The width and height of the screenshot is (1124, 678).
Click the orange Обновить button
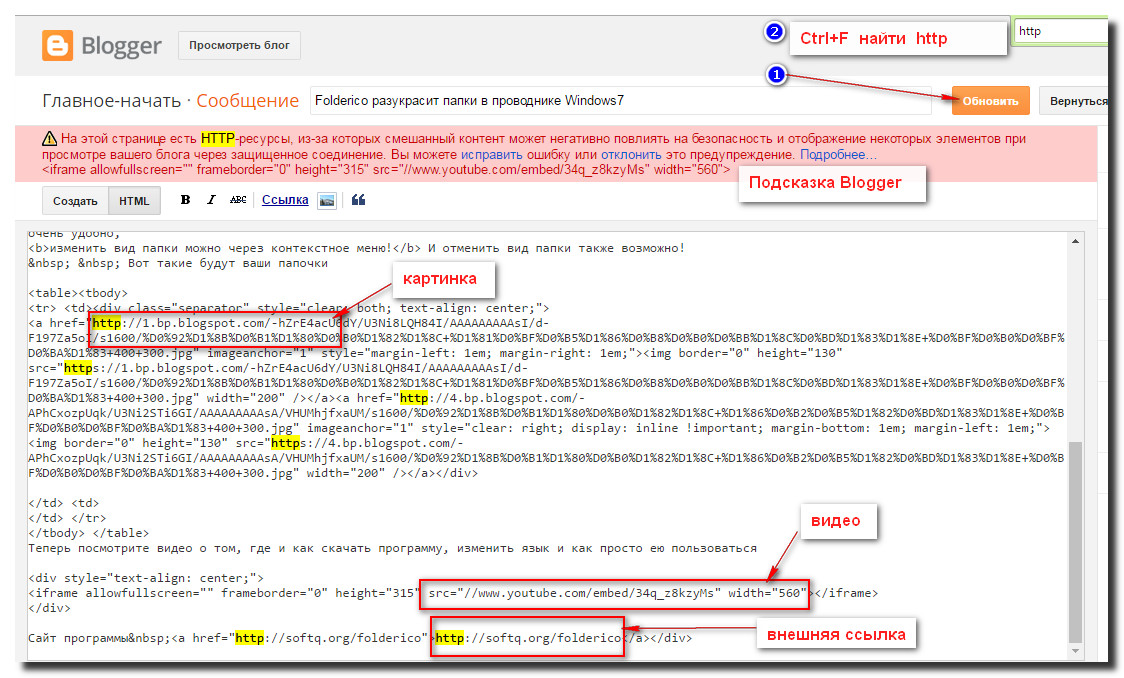pos(990,101)
